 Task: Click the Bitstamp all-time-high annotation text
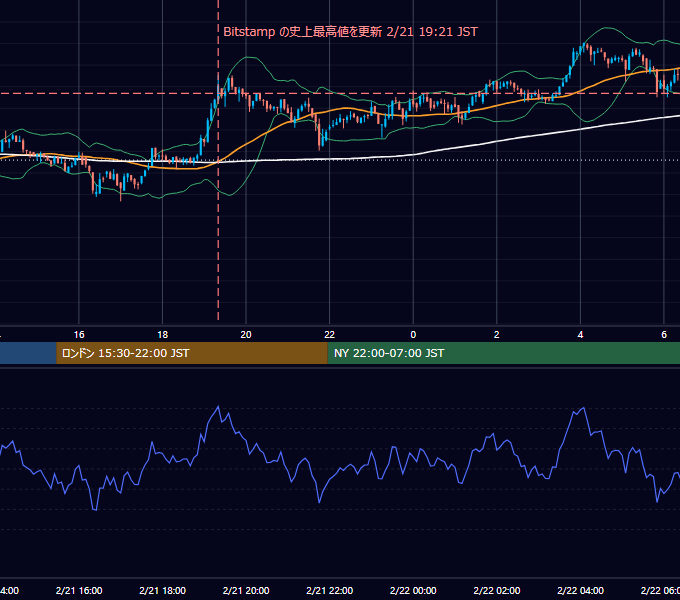[x=350, y=32]
